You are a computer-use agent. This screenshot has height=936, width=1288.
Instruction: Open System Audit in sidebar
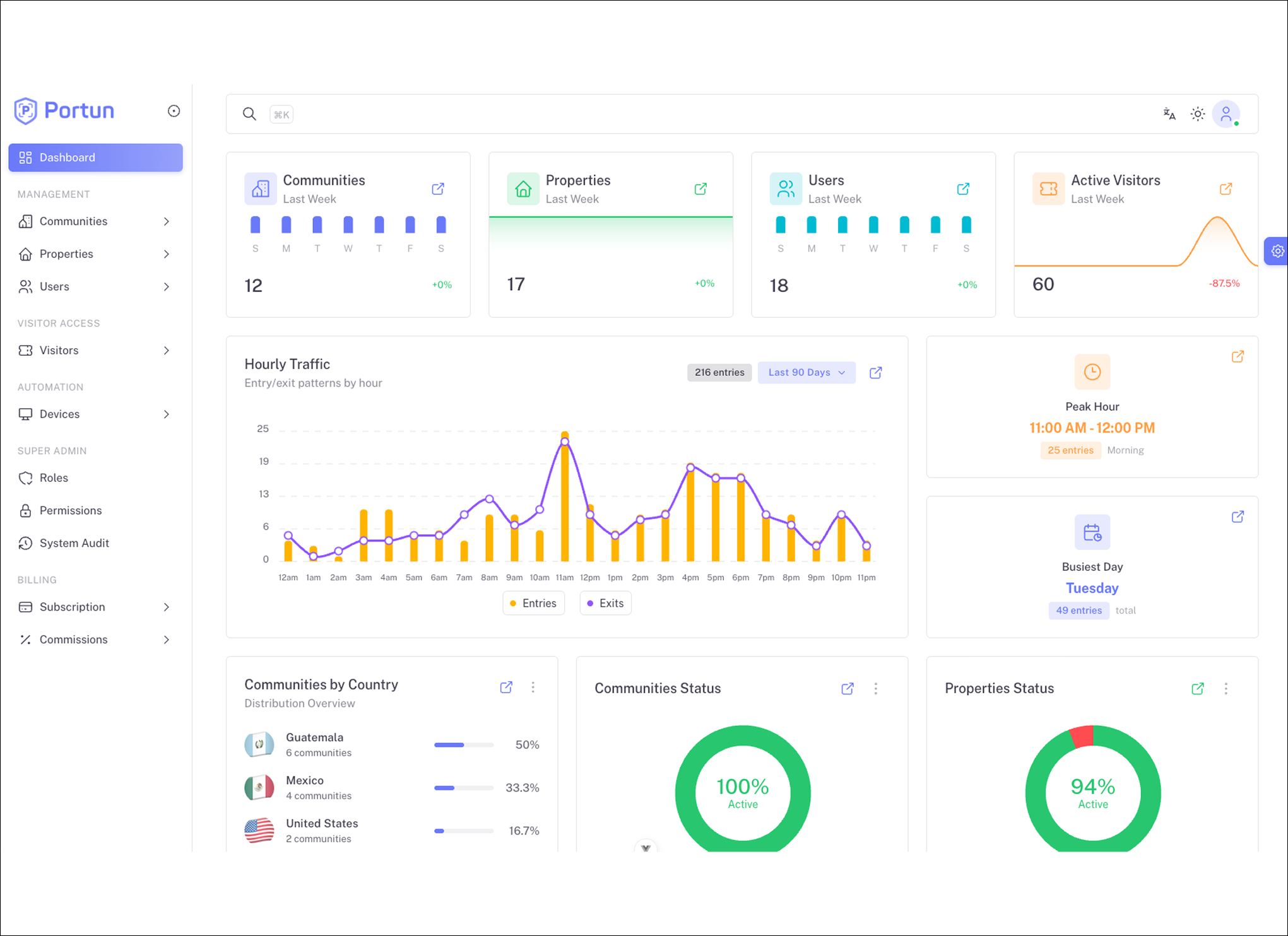point(95,543)
